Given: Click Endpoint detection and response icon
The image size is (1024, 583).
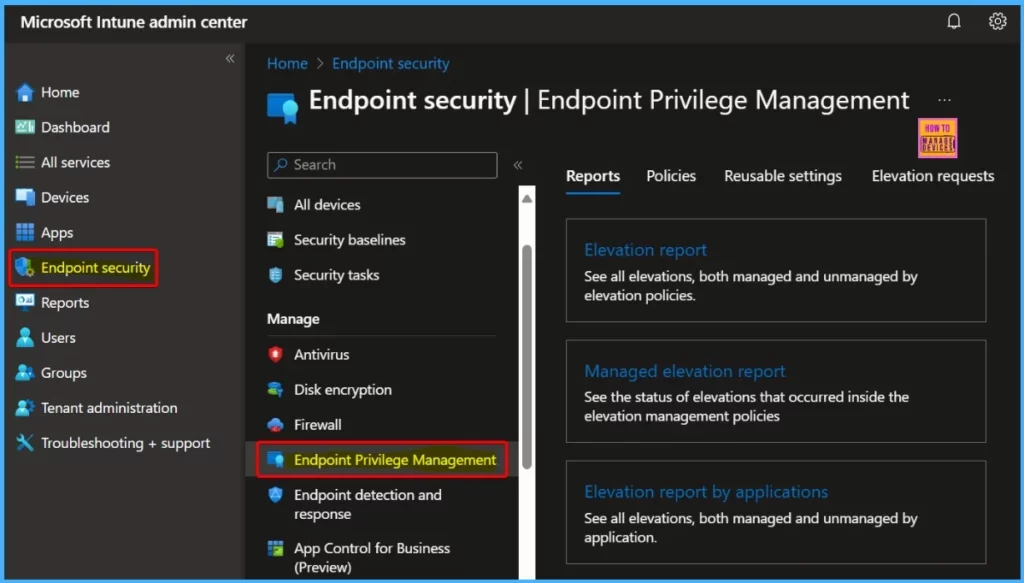Looking at the screenshot, I should click(x=276, y=496).
